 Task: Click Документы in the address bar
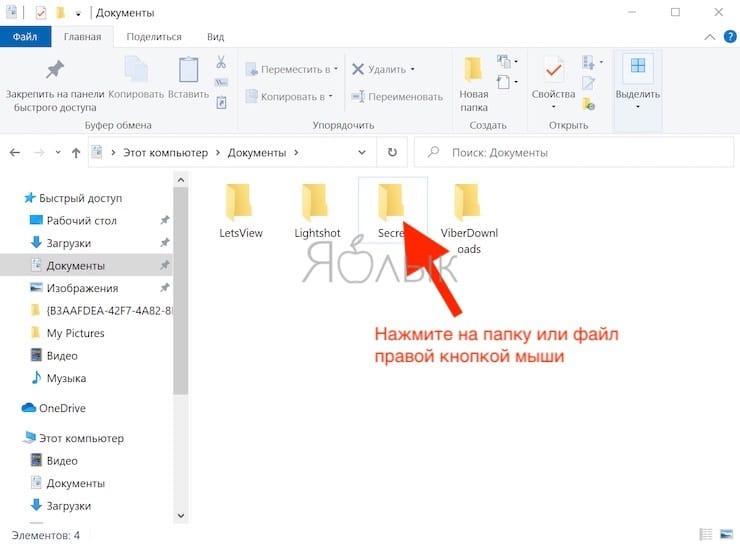click(x=257, y=152)
